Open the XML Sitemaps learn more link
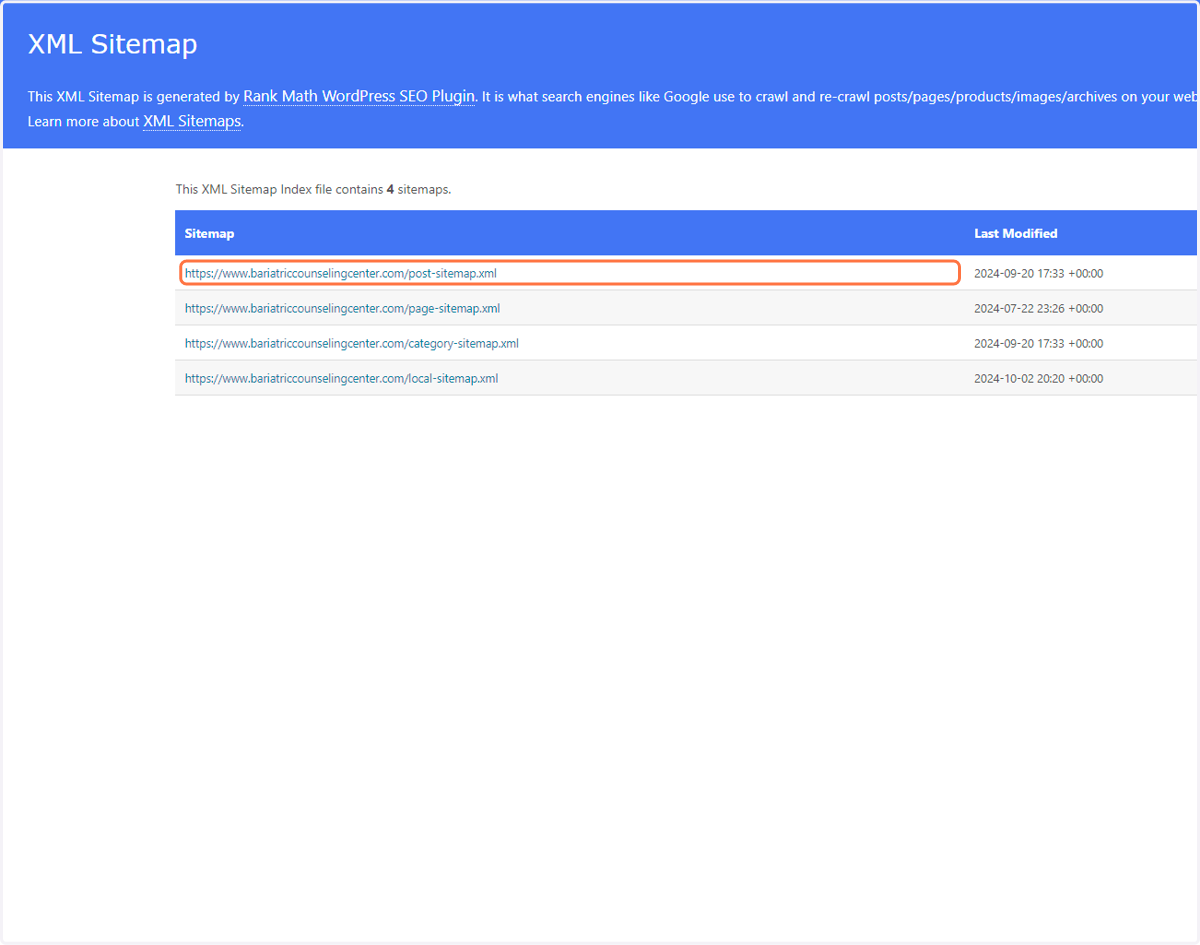 coord(192,121)
